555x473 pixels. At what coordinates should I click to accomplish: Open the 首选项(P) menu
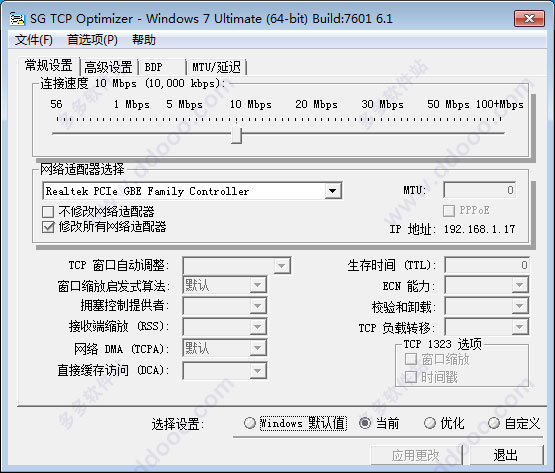click(x=92, y=40)
